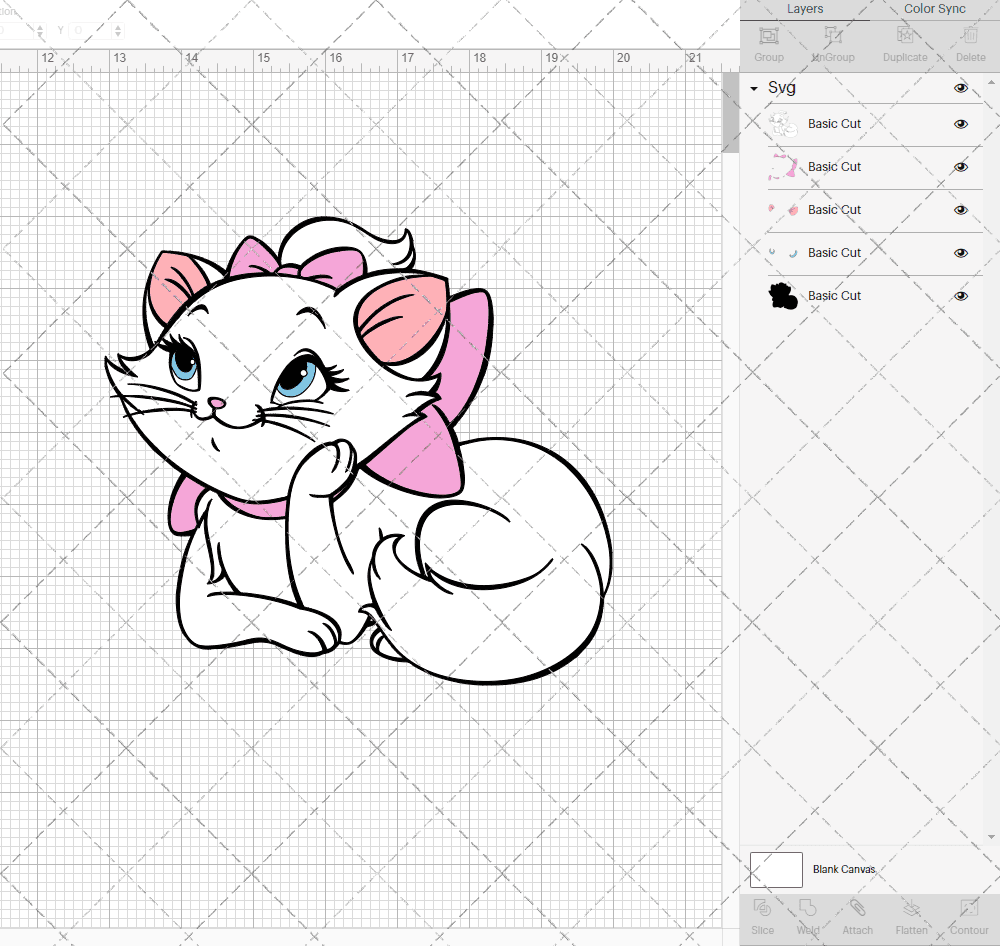This screenshot has height=946, width=1000.
Task: Select the white cat layer thumbnail
Action: [783, 124]
